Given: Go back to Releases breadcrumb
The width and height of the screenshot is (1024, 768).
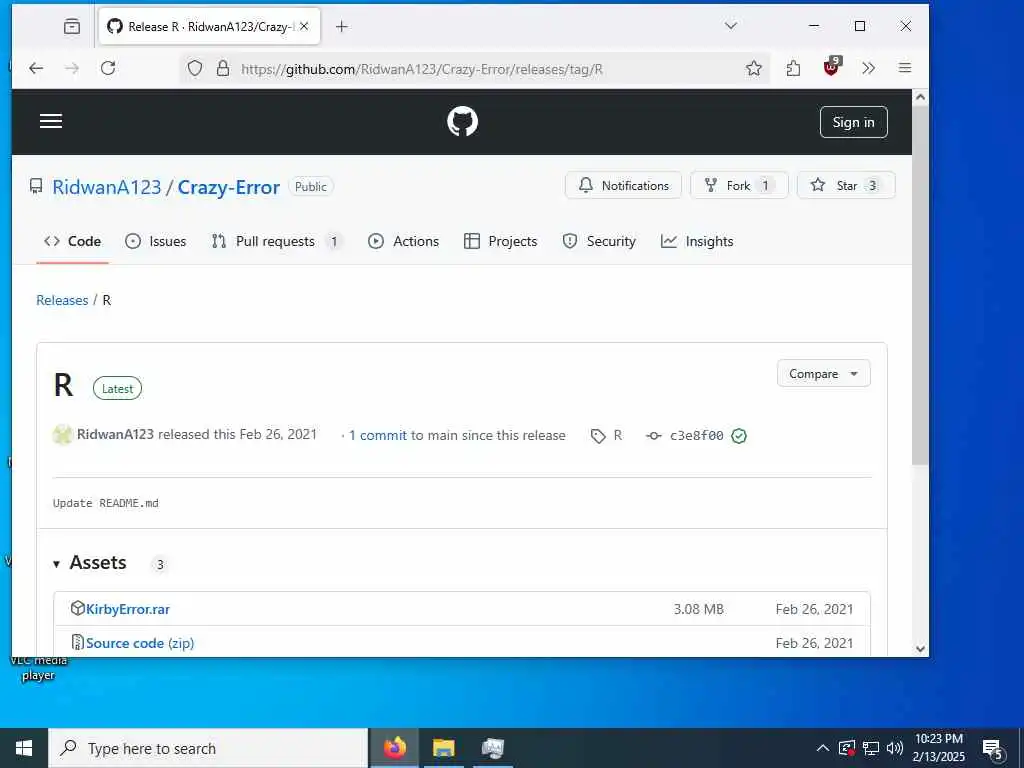Looking at the screenshot, I should [x=62, y=300].
